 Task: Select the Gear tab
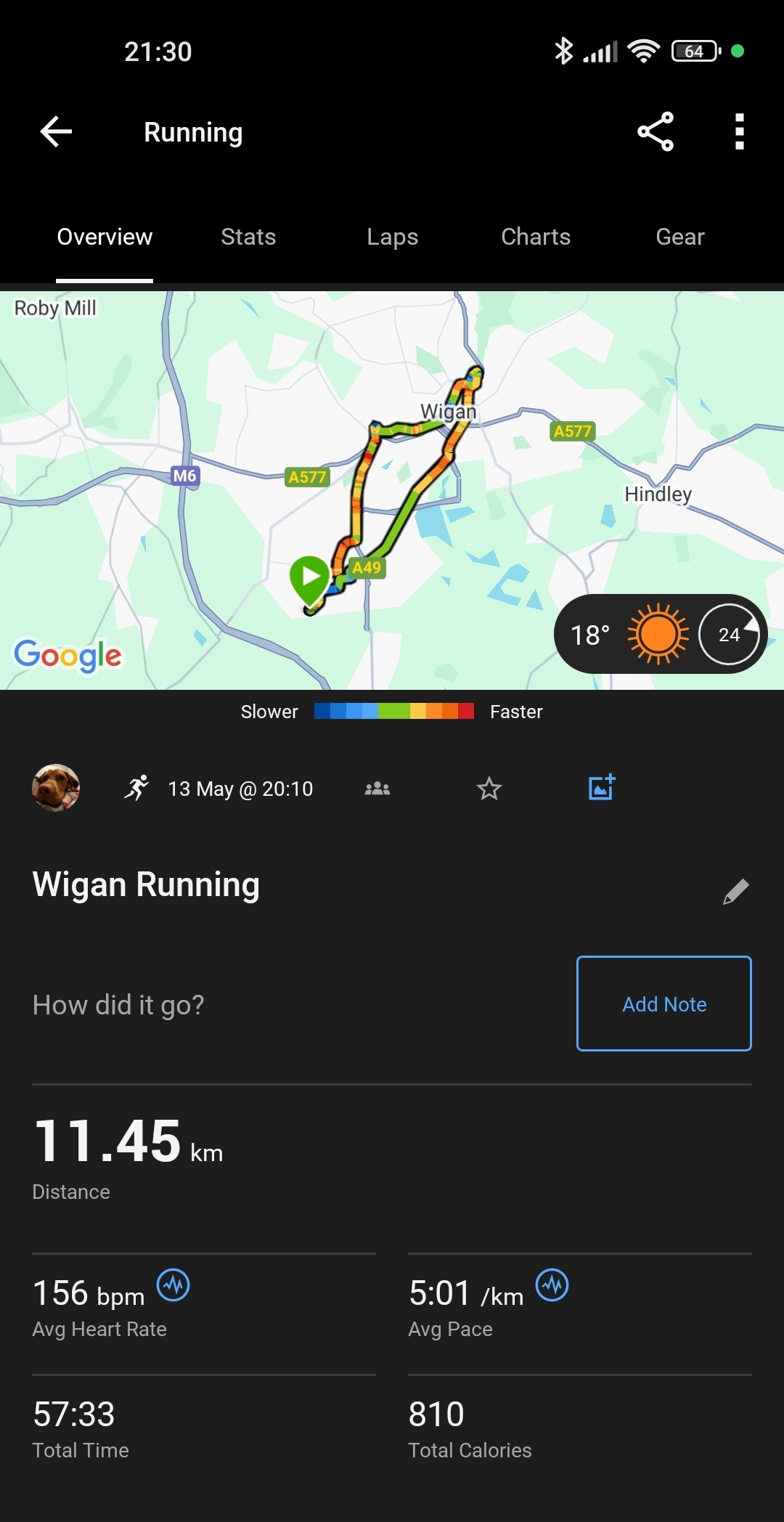click(x=680, y=237)
